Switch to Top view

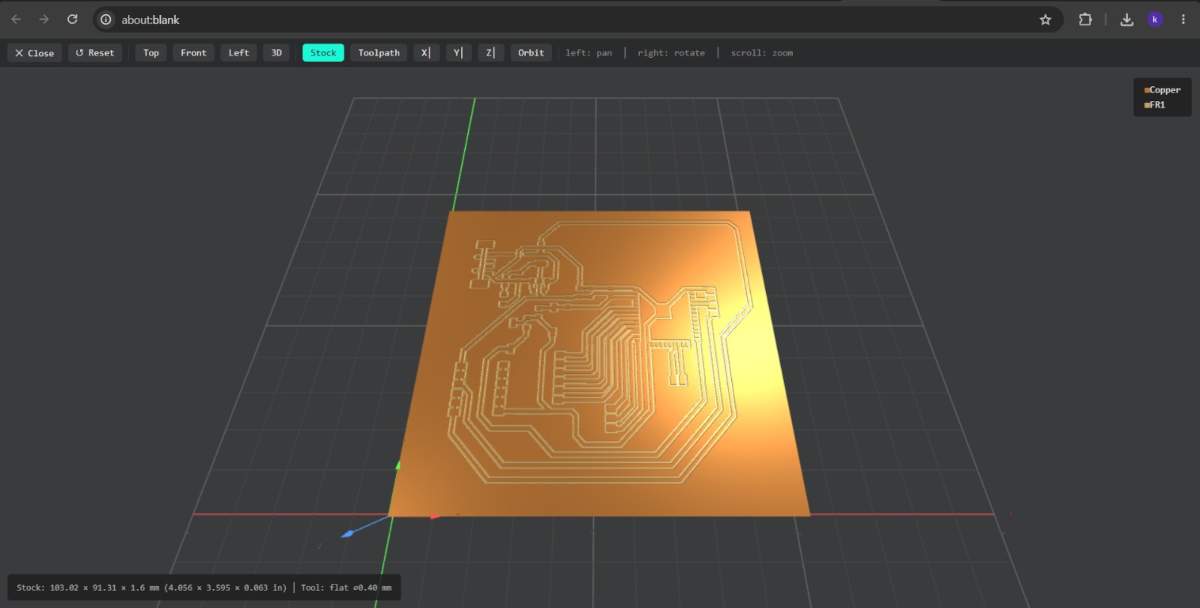coord(151,53)
